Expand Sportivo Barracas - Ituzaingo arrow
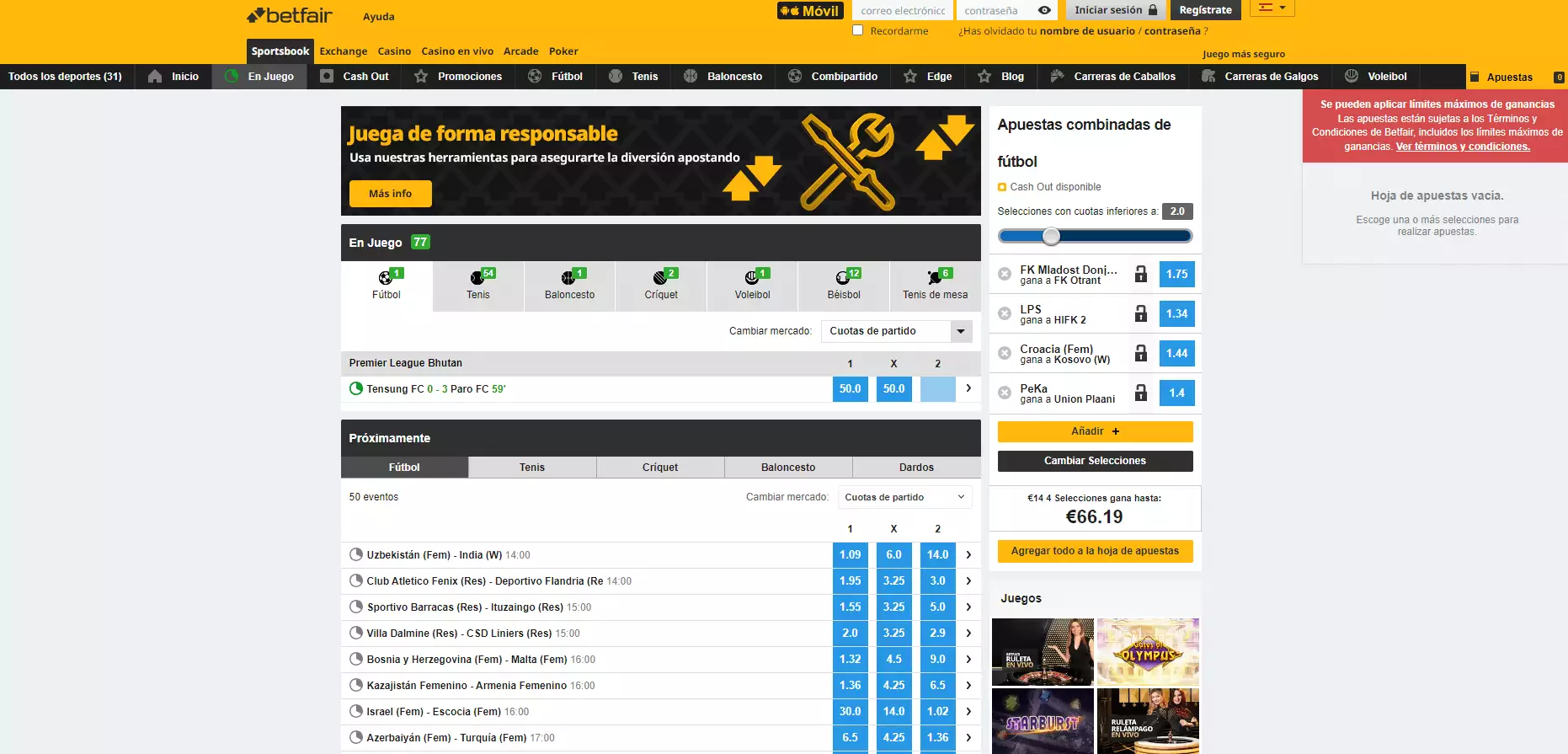Viewport: 1568px width, 754px height. tap(968, 607)
